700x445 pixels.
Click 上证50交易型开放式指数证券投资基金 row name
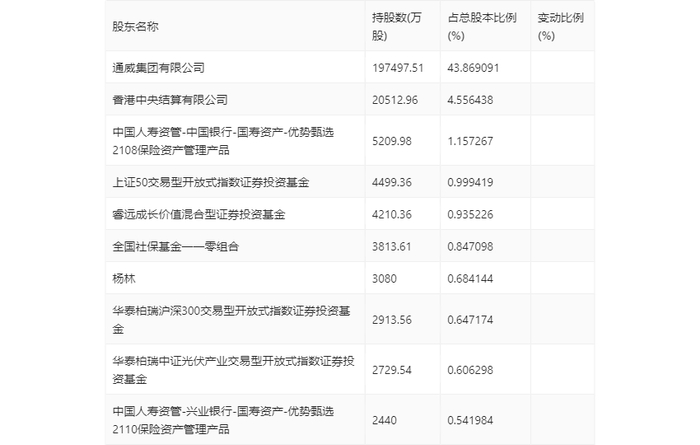[211, 182]
